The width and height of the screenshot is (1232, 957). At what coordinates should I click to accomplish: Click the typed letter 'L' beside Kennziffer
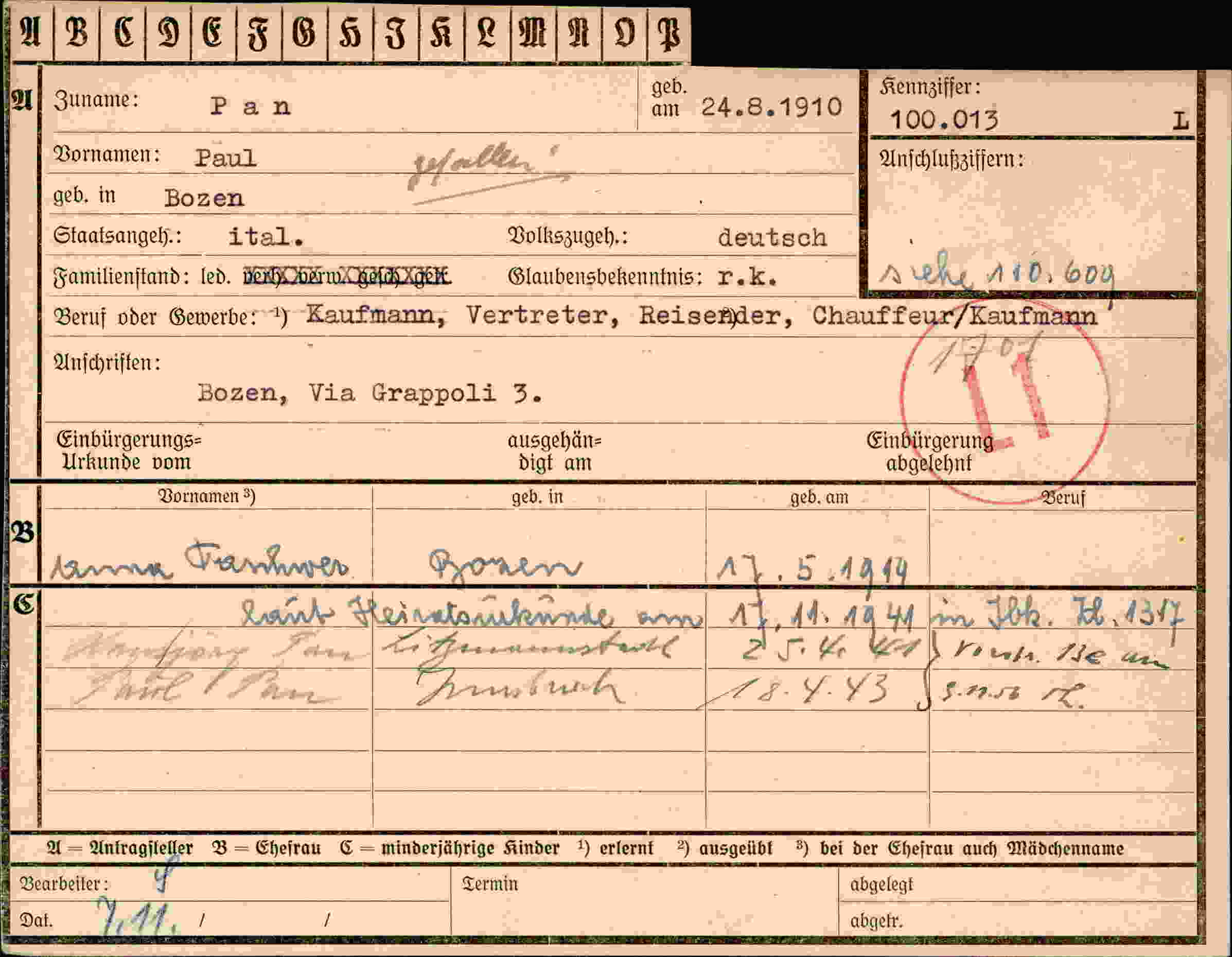pyautogui.click(x=1181, y=120)
